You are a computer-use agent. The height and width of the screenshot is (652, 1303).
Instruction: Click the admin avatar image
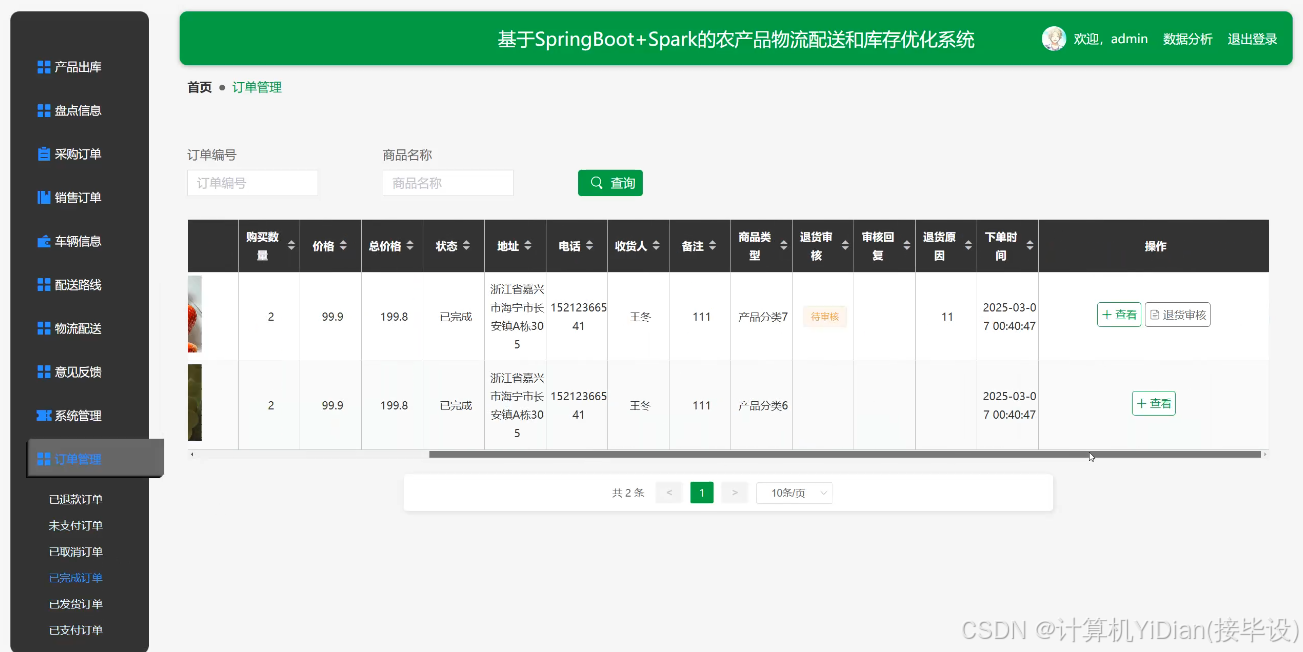[x=1054, y=38]
